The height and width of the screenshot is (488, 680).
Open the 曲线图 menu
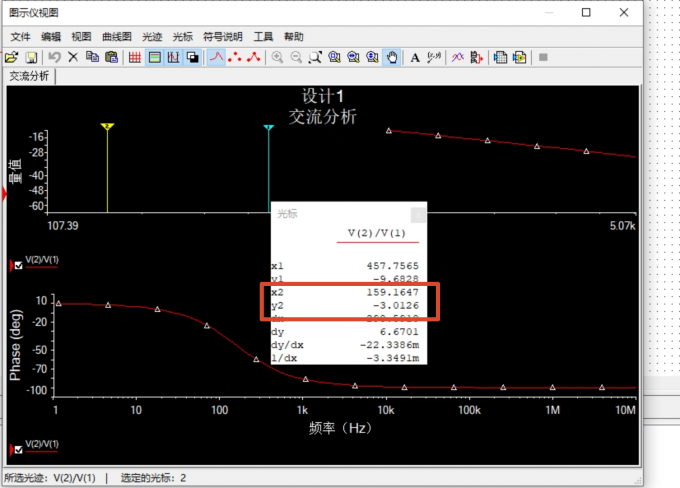click(117, 36)
